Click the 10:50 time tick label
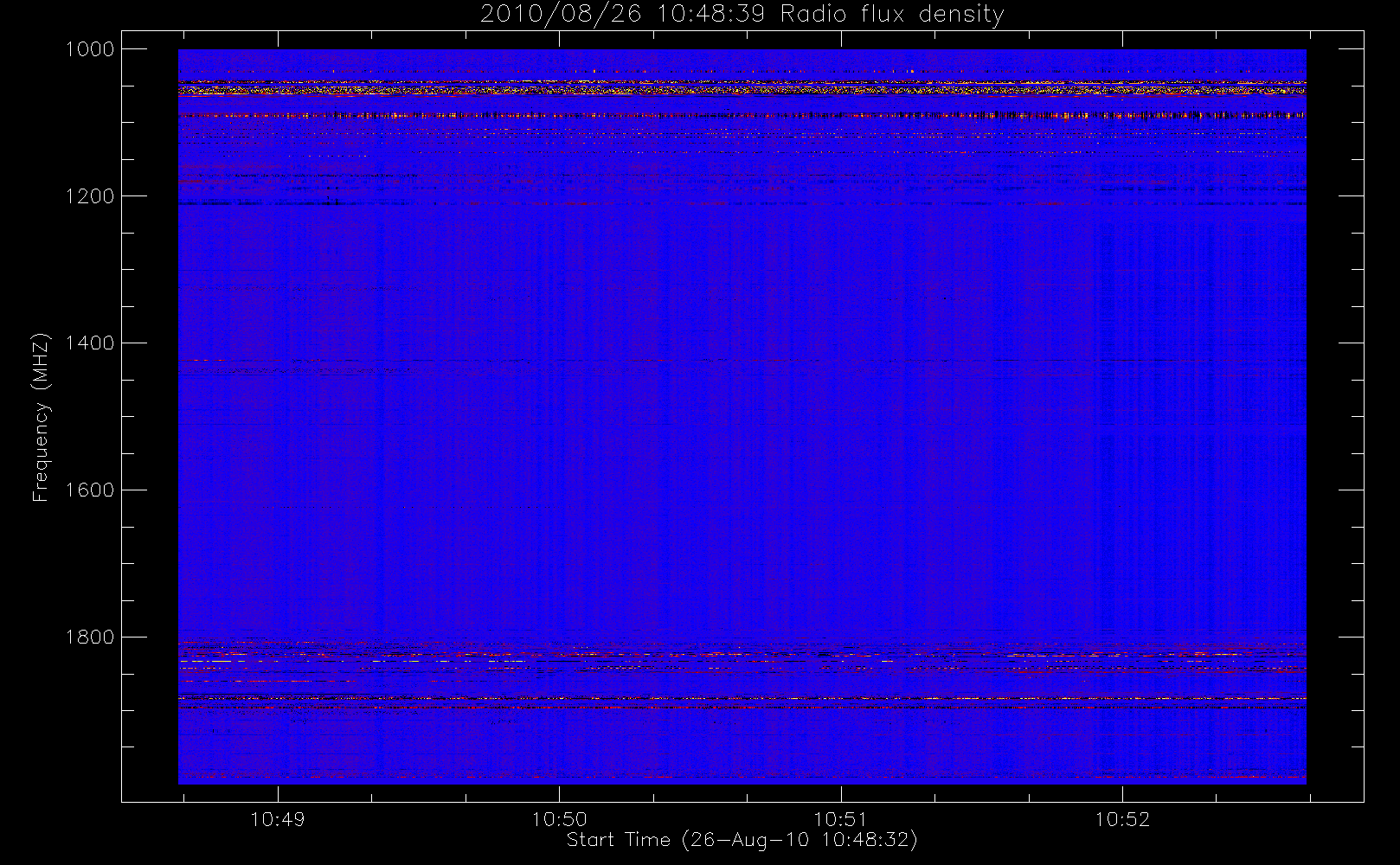 coord(559,819)
